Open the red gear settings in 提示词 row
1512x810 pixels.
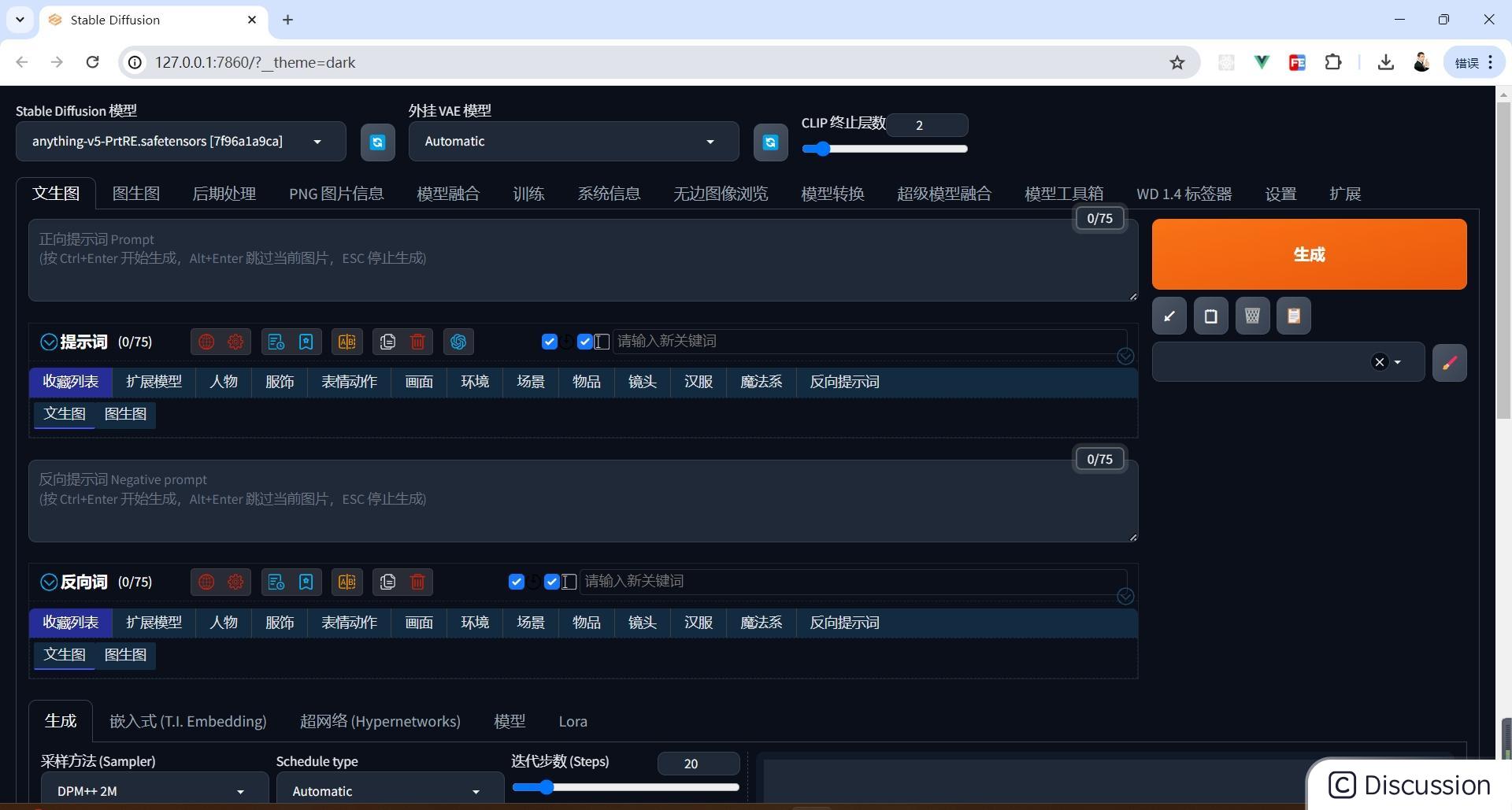point(235,342)
